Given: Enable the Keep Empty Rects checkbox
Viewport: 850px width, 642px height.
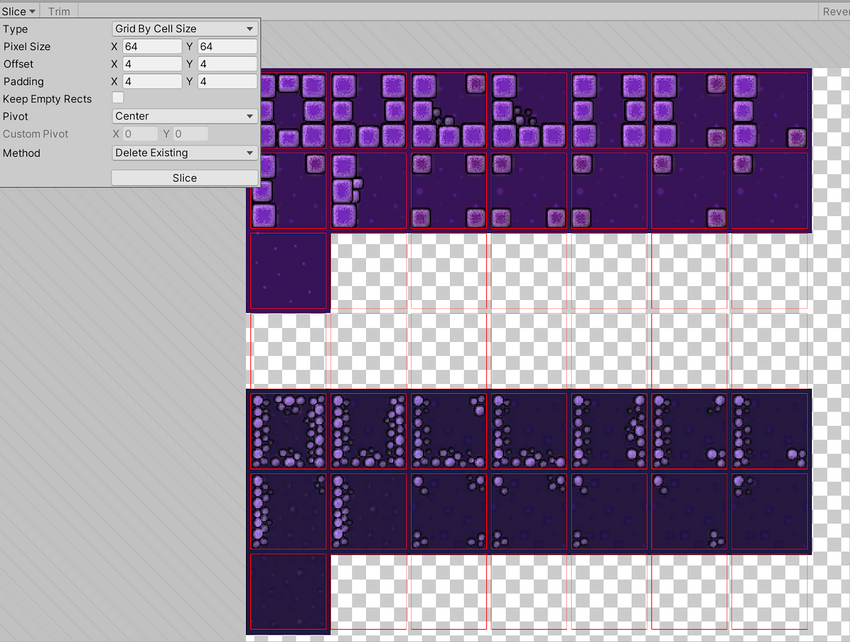Looking at the screenshot, I should (118, 98).
